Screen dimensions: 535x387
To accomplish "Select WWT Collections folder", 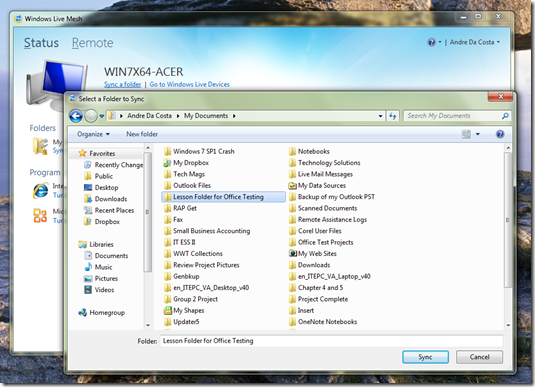I will tap(193, 254).
